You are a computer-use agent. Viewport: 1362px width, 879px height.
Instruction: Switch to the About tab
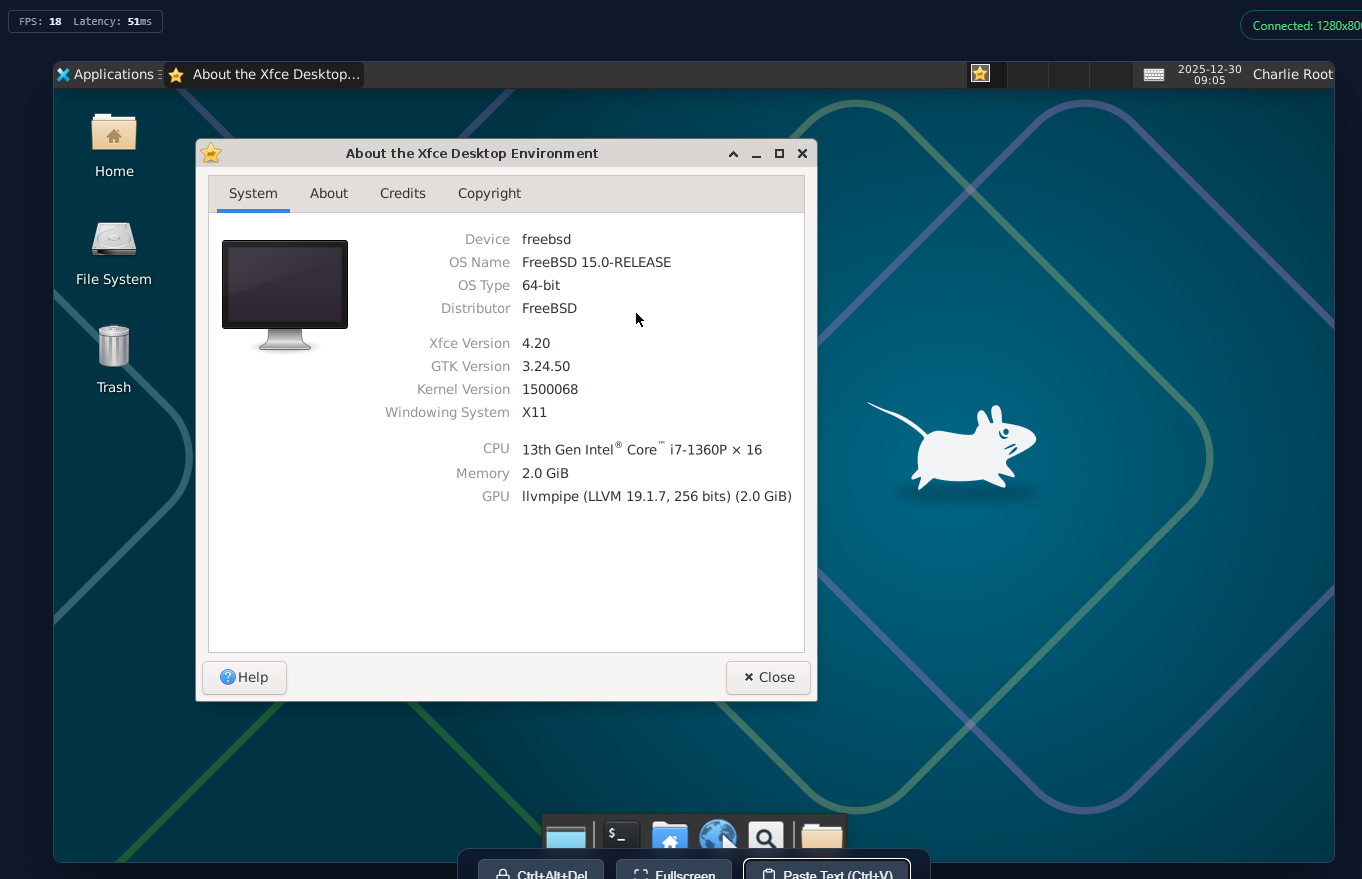tap(329, 193)
